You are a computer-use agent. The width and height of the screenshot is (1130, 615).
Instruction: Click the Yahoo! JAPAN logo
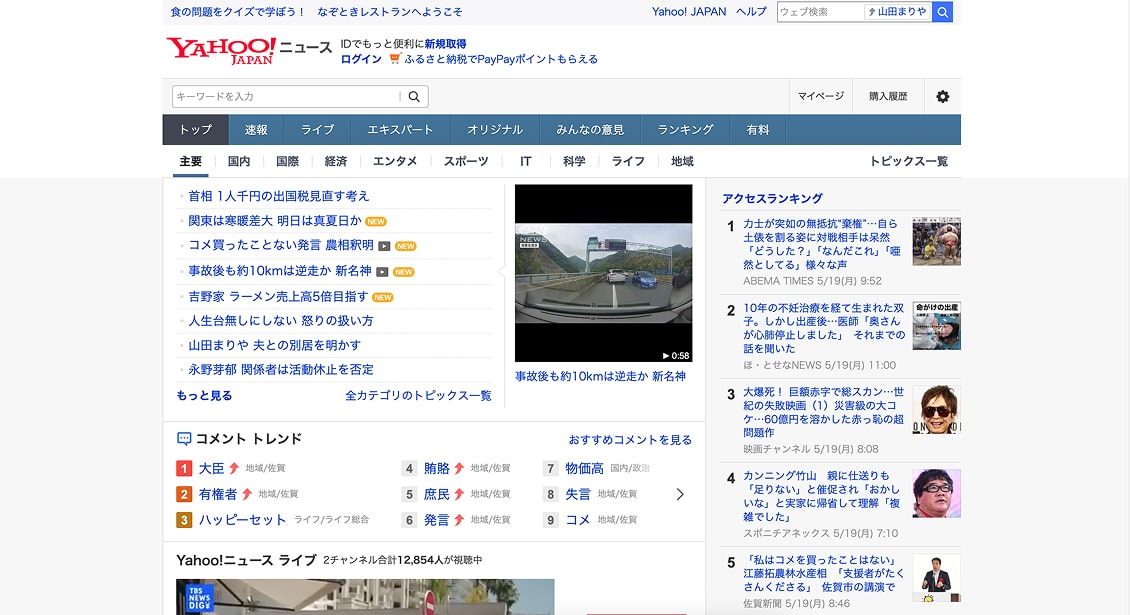(x=221, y=50)
